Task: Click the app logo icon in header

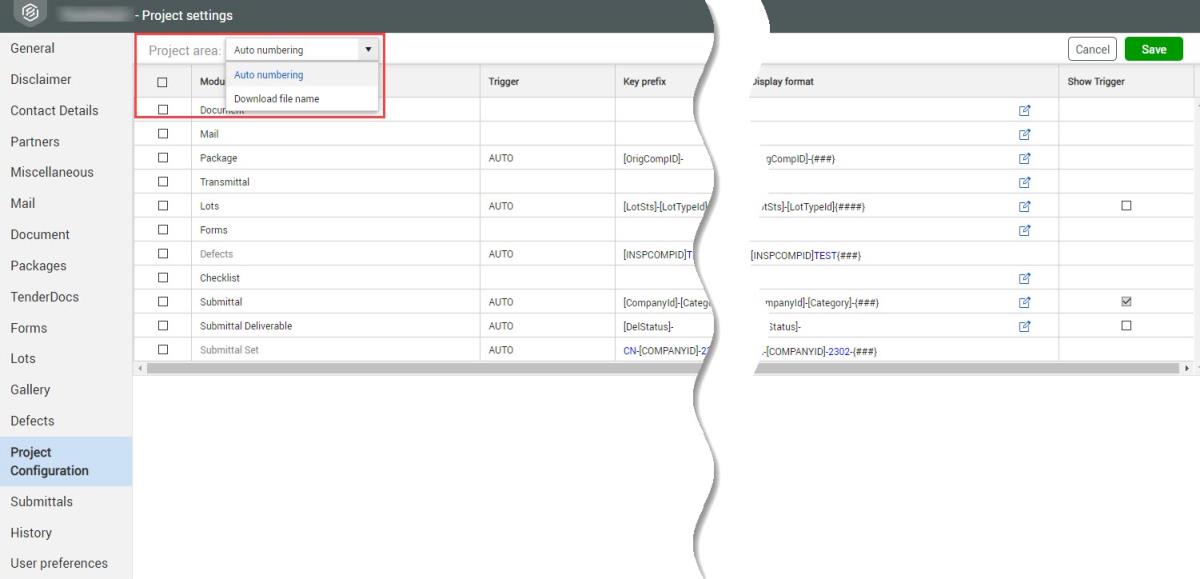Action: (x=31, y=14)
